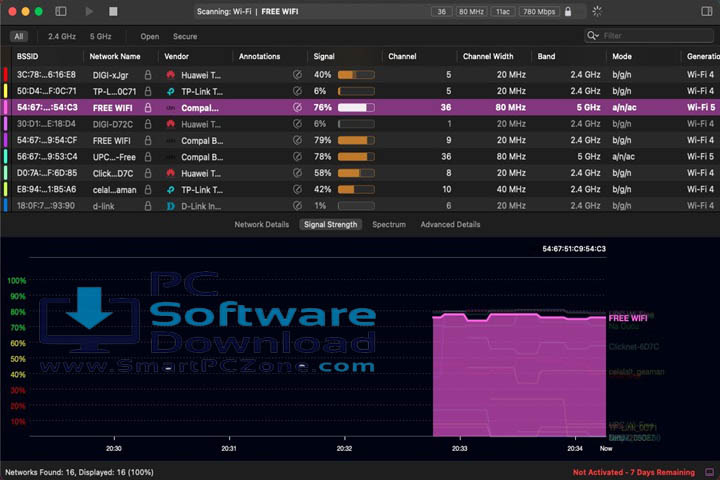Image resolution: width=720 pixels, height=480 pixels.
Task: Show only Open networks
Action: tap(150, 36)
